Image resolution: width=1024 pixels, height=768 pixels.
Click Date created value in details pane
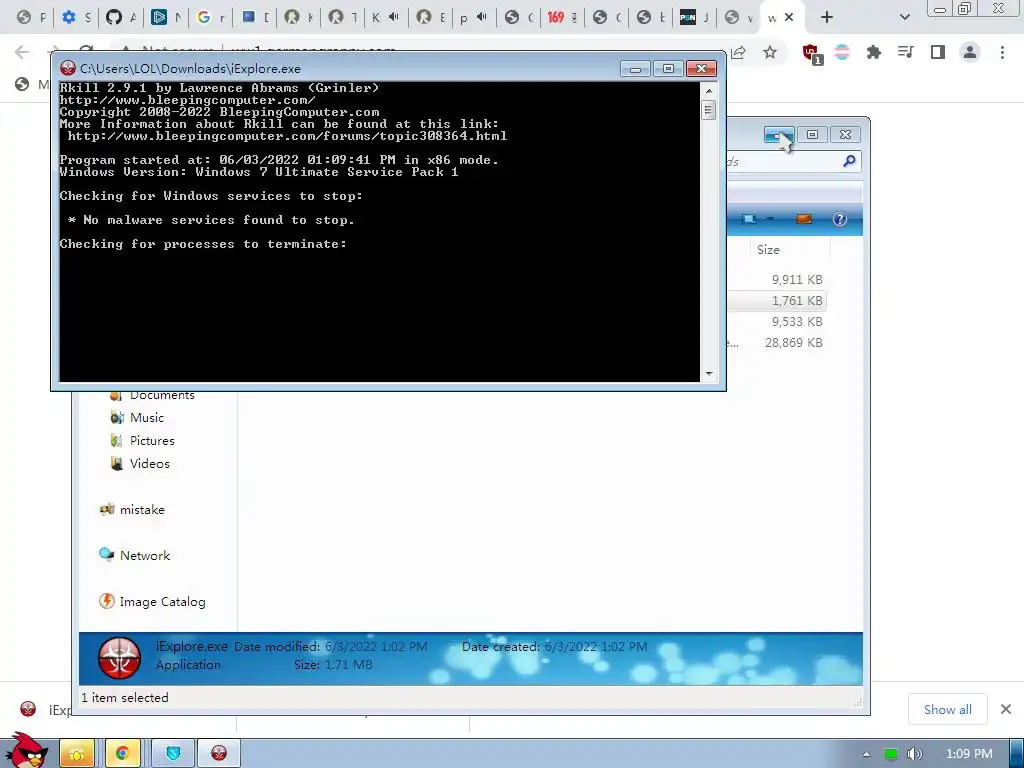click(x=596, y=647)
